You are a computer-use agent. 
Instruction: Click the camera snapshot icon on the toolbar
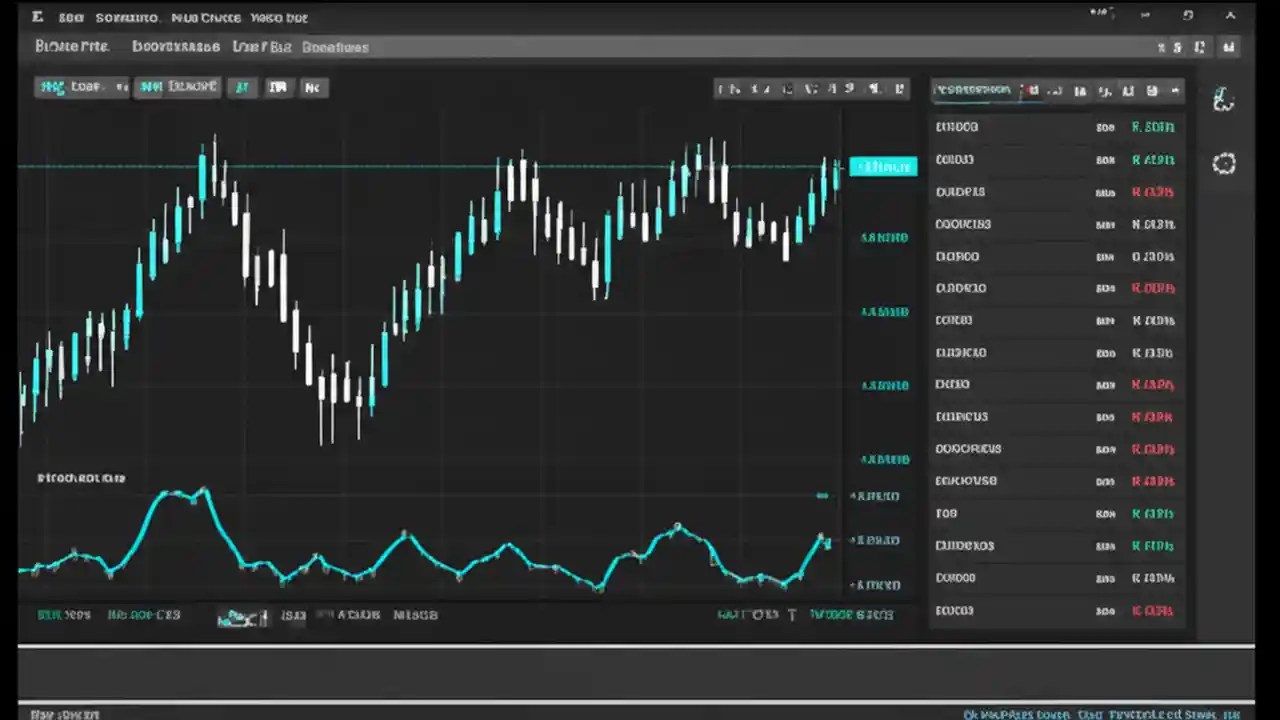click(873, 89)
